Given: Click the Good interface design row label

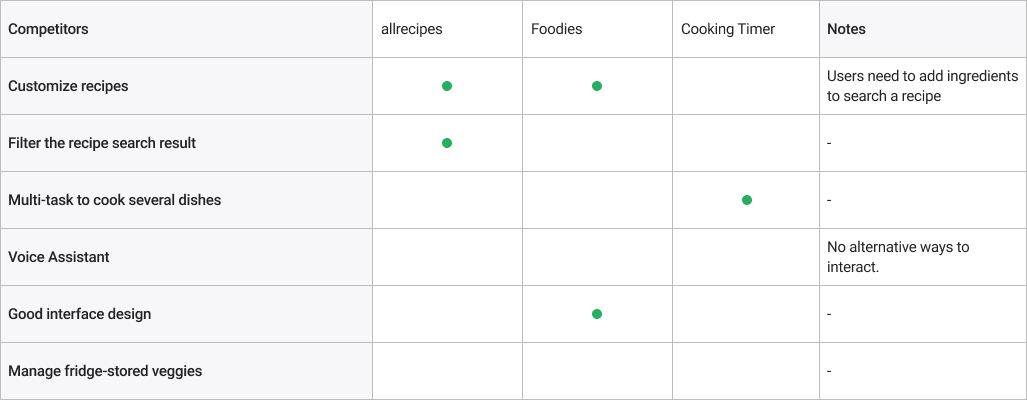Looking at the screenshot, I should (x=80, y=314).
